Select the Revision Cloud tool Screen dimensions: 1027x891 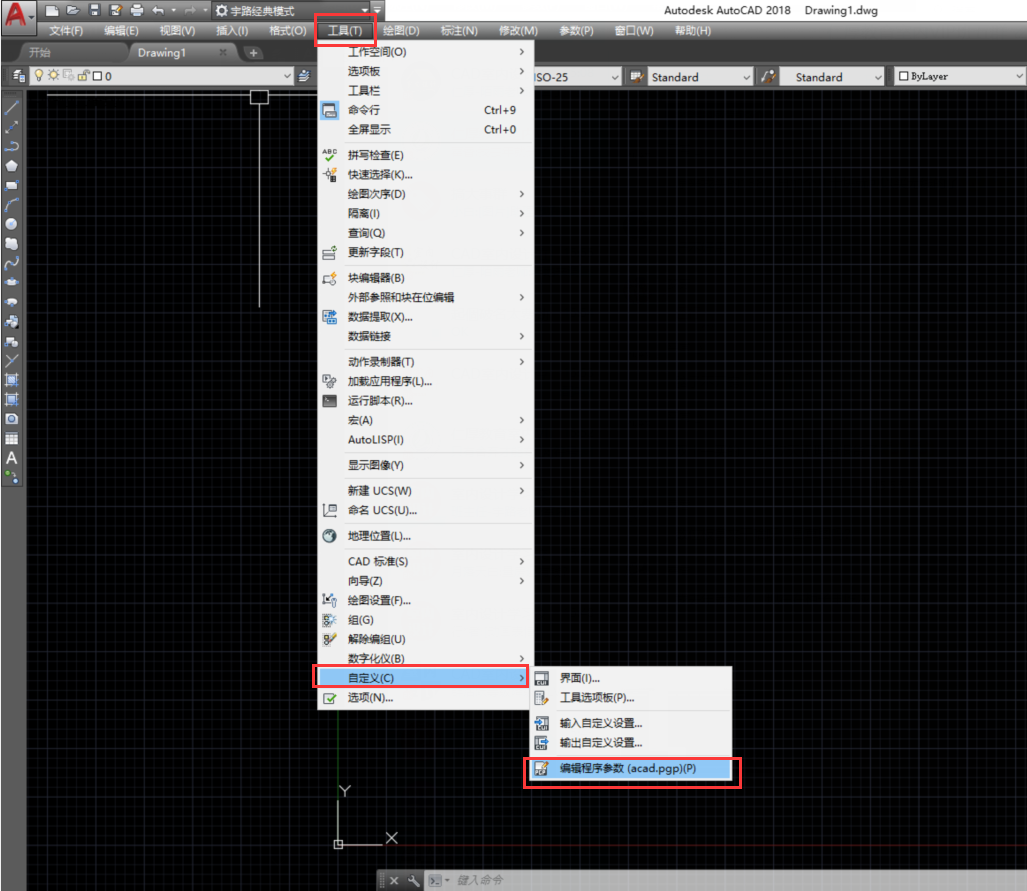click(12, 244)
